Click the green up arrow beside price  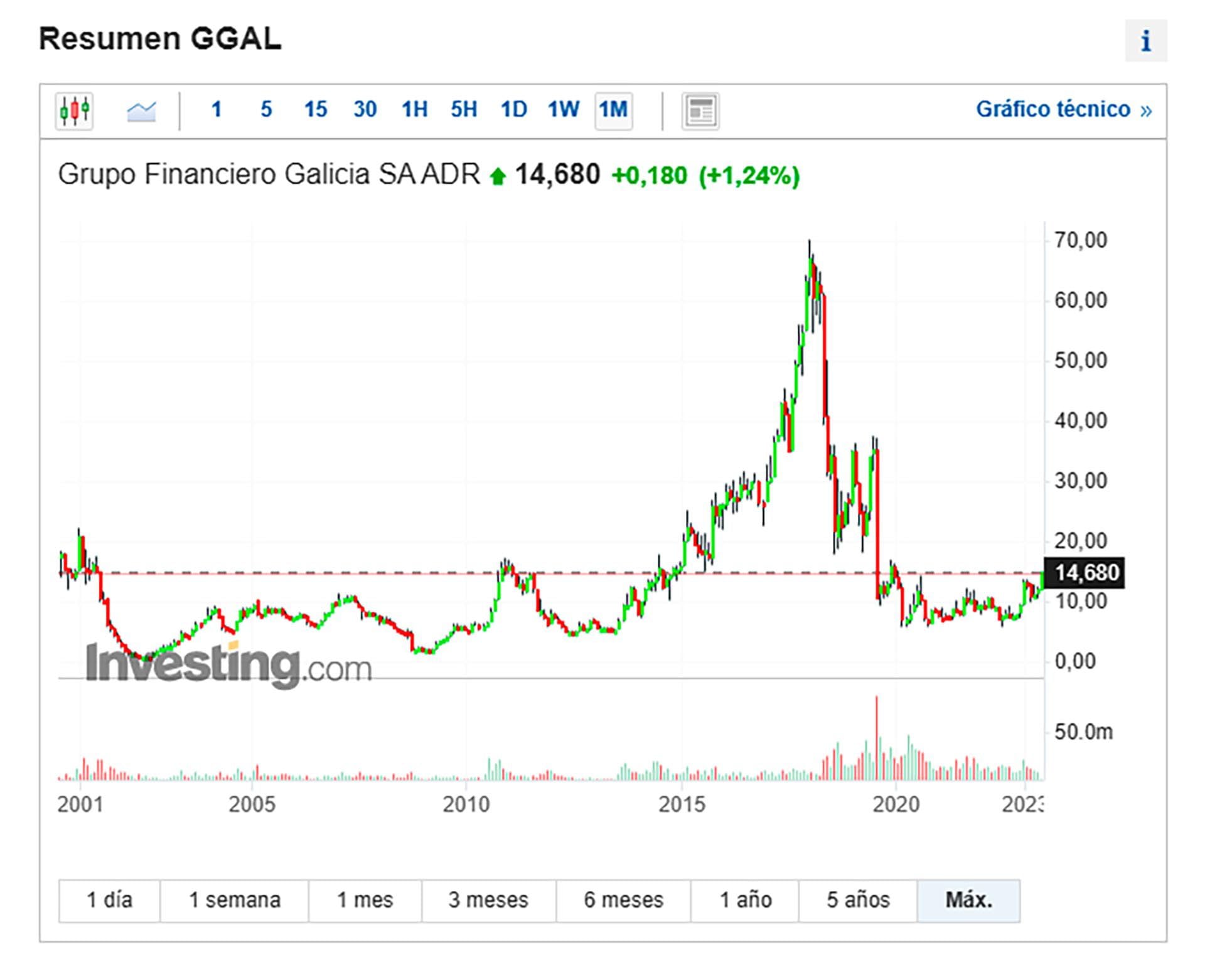(x=498, y=176)
